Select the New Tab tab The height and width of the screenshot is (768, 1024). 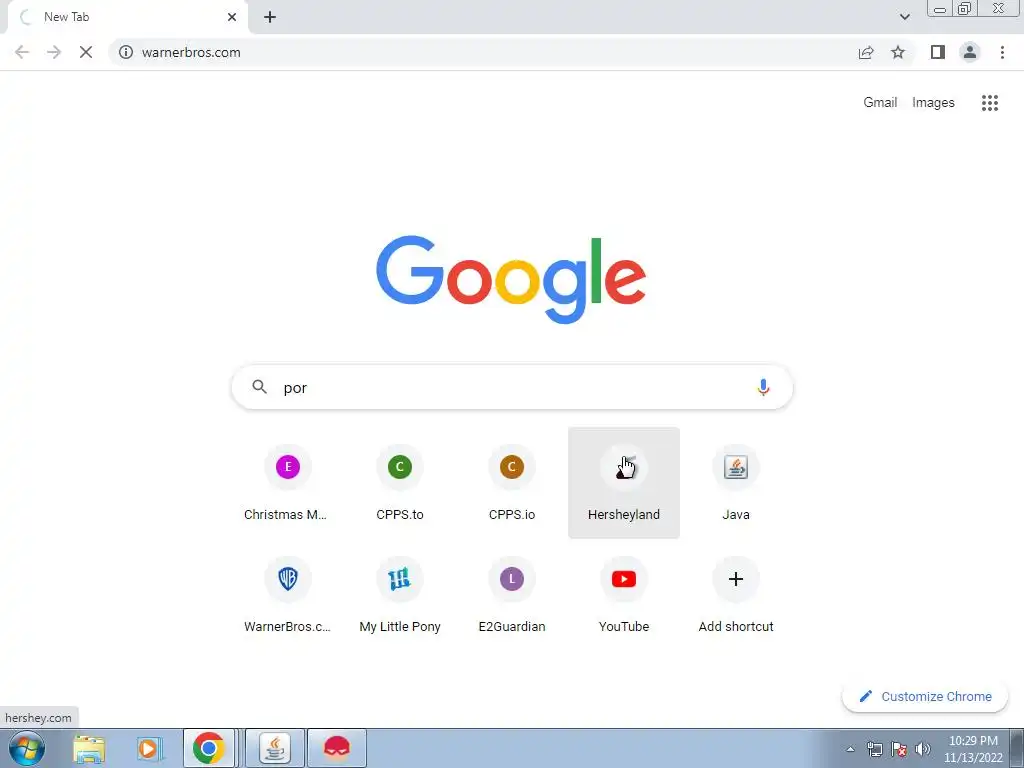click(x=127, y=17)
